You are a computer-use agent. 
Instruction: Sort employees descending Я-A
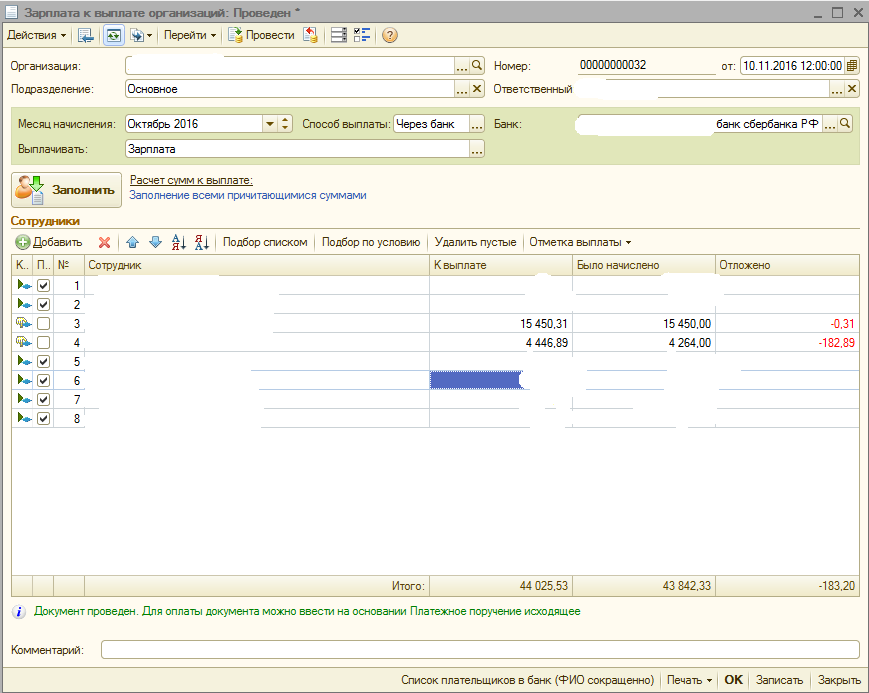coord(201,242)
